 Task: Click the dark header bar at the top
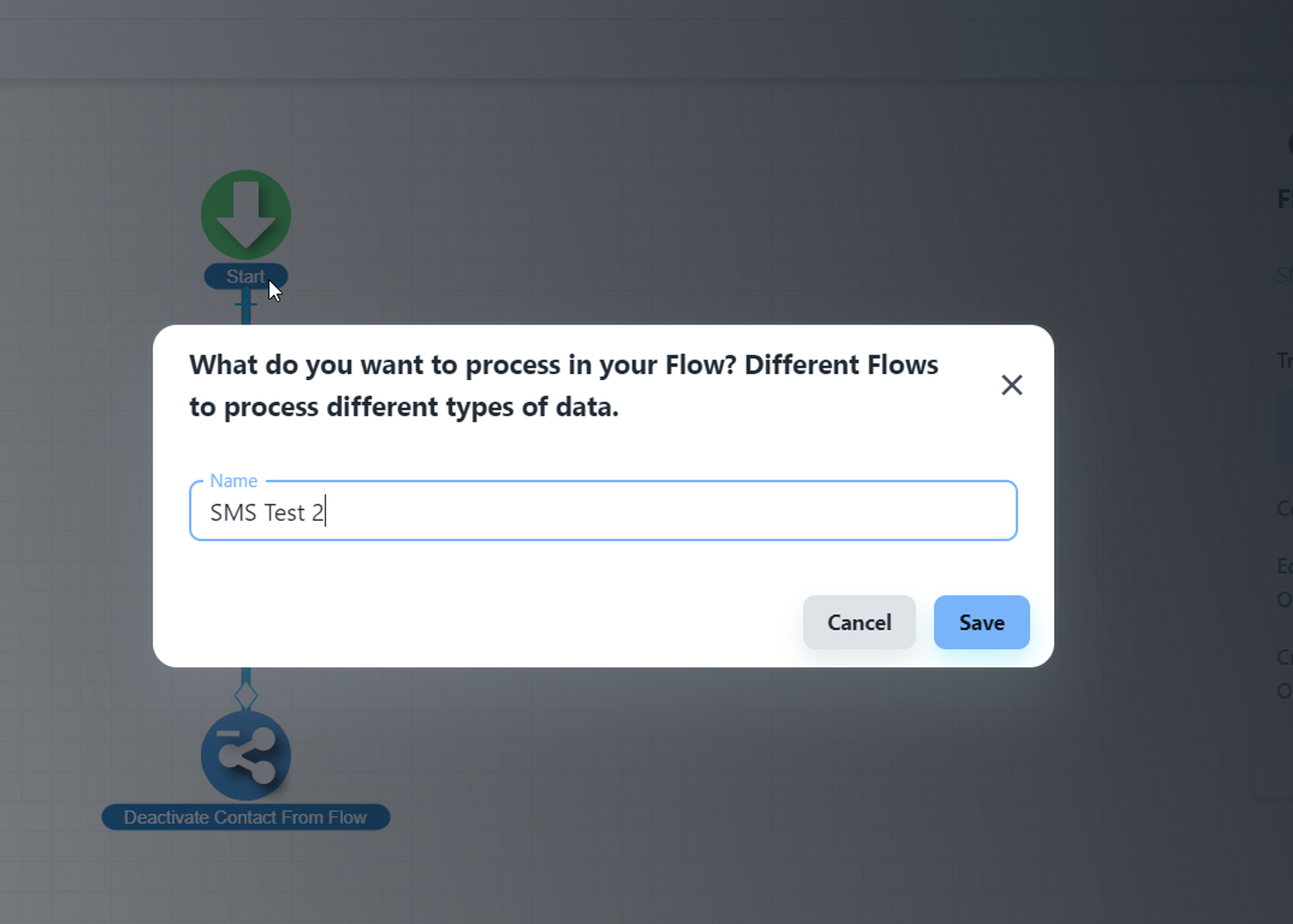pyautogui.click(x=646, y=39)
